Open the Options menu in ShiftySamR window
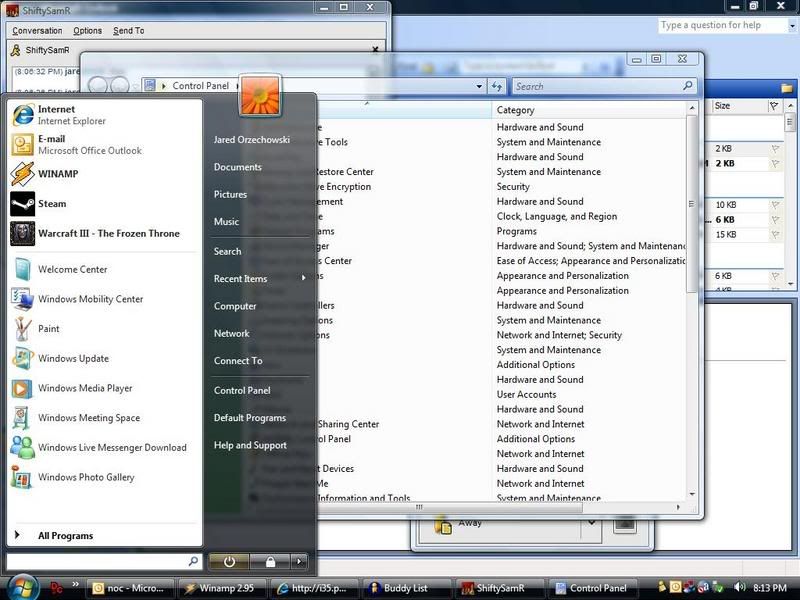The height and width of the screenshot is (600, 800). (x=87, y=31)
